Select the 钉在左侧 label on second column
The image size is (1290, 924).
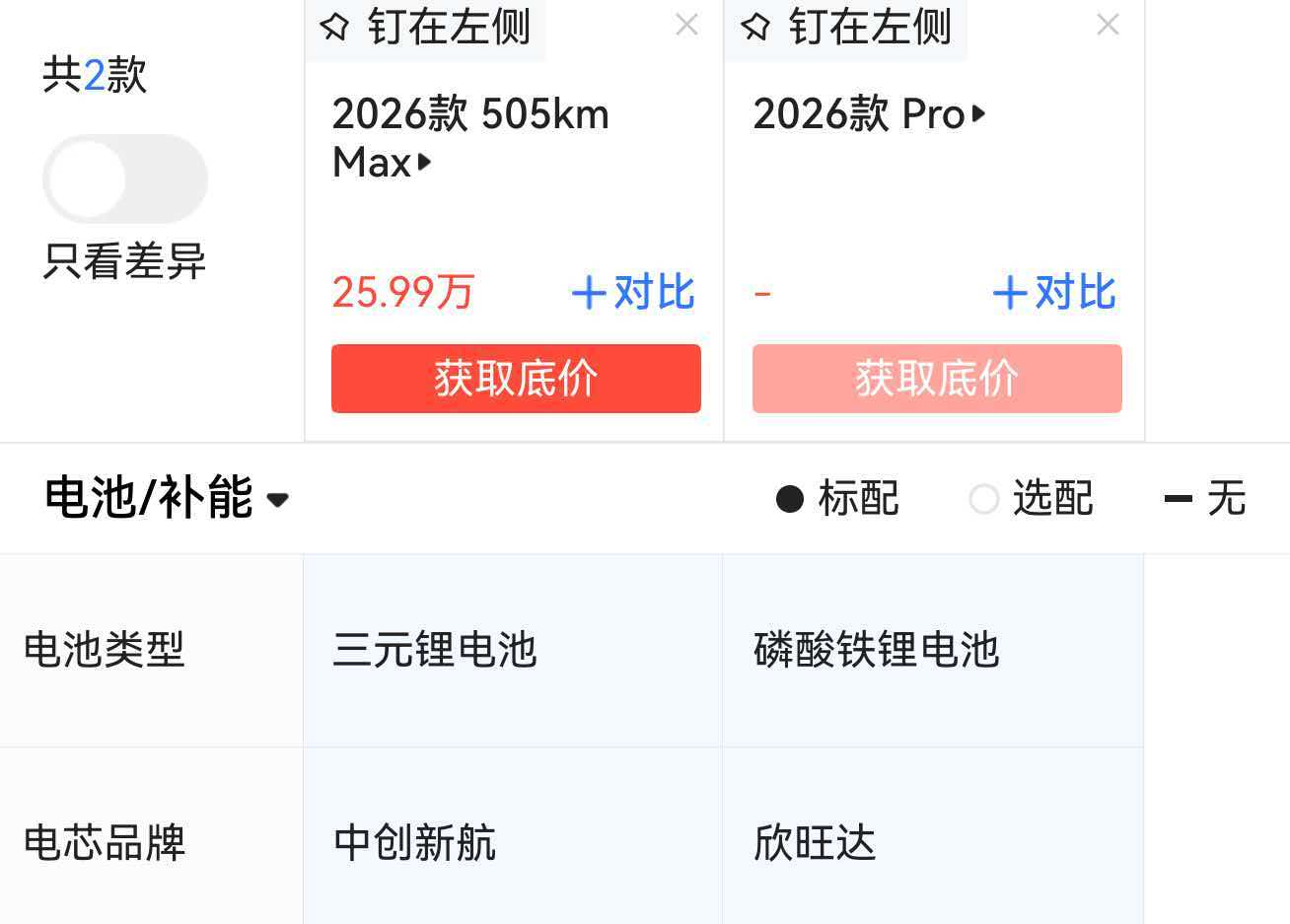point(871,27)
